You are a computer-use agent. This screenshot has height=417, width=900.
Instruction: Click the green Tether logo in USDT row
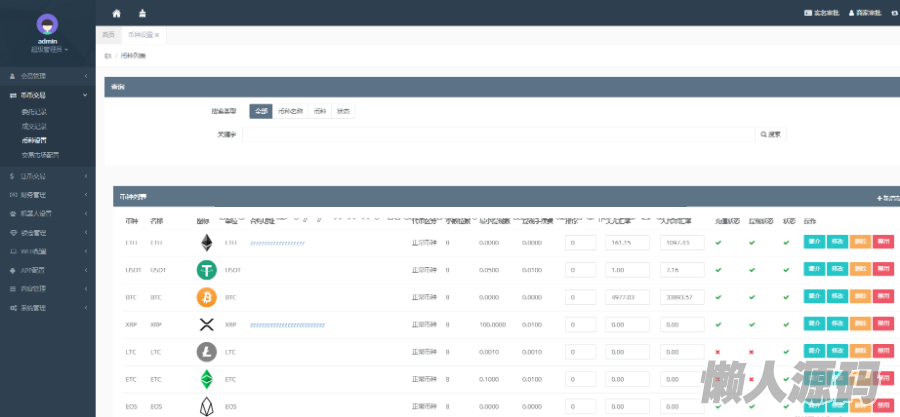[x=207, y=270]
